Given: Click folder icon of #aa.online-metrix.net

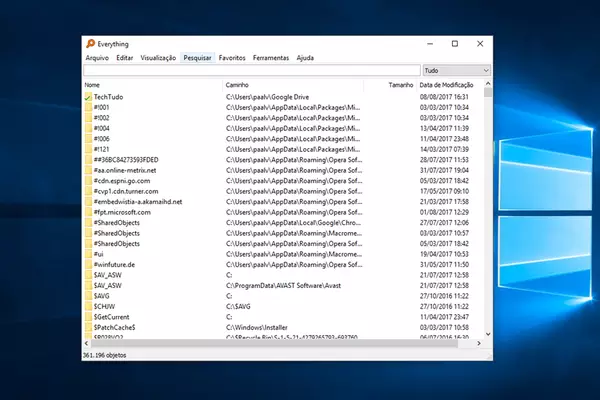Looking at the screenshot, I should [x=88, y=170].
